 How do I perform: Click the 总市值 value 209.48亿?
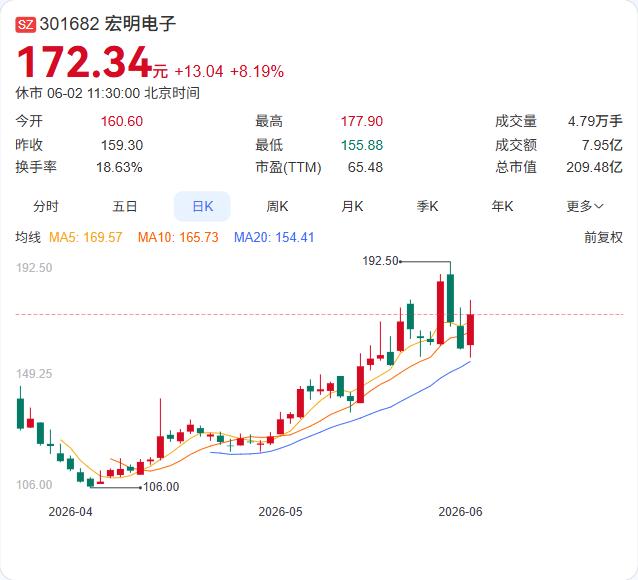pos(594,167)
